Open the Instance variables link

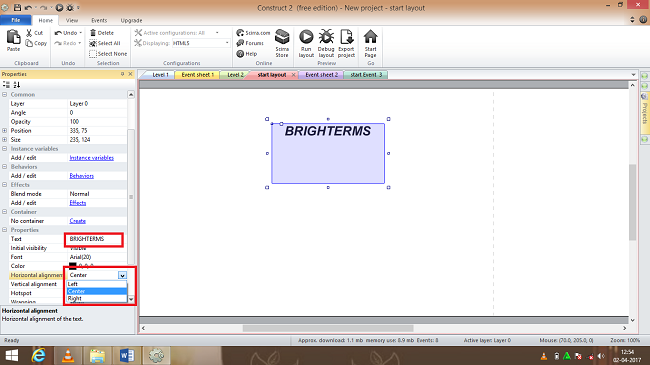coord(92,158)
